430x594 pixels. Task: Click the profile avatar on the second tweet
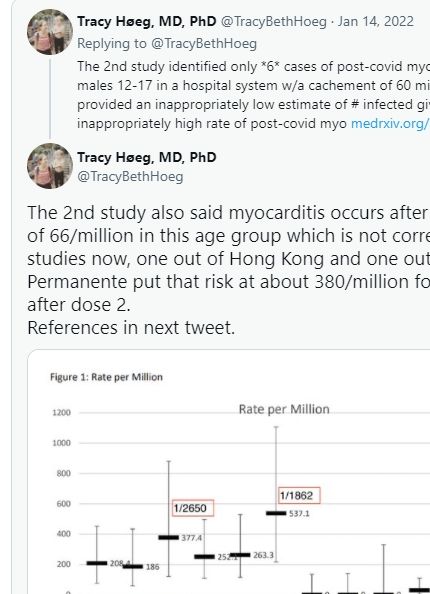[x=50, y=166]
